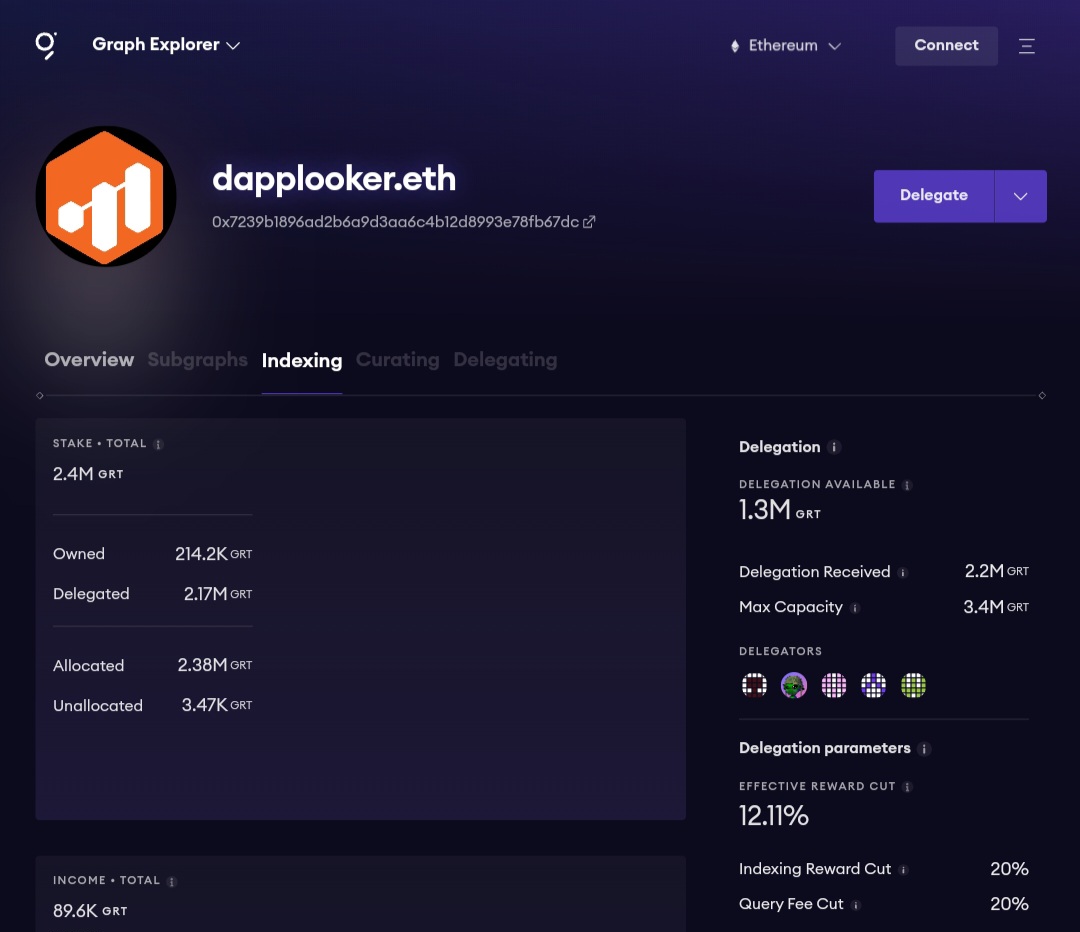Click Max Capacity info icon

click(x=855, y=608)
